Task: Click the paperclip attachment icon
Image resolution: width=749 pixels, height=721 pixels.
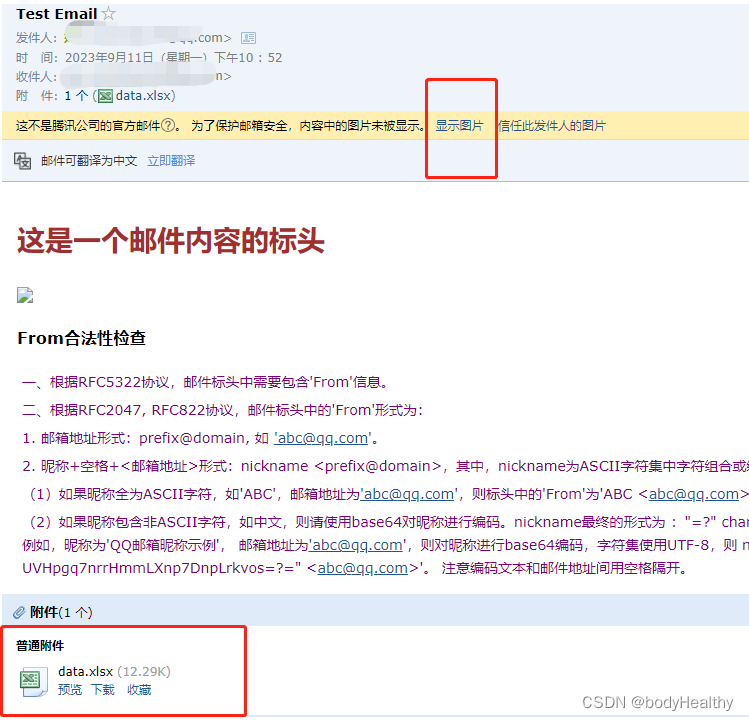Action: 19,612
